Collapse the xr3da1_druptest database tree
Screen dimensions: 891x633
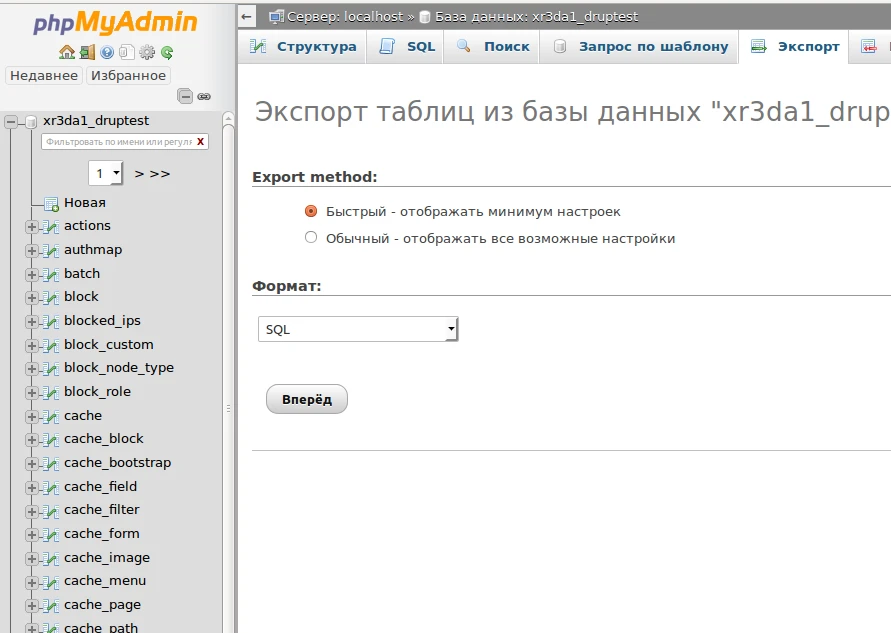pos(9,120)
